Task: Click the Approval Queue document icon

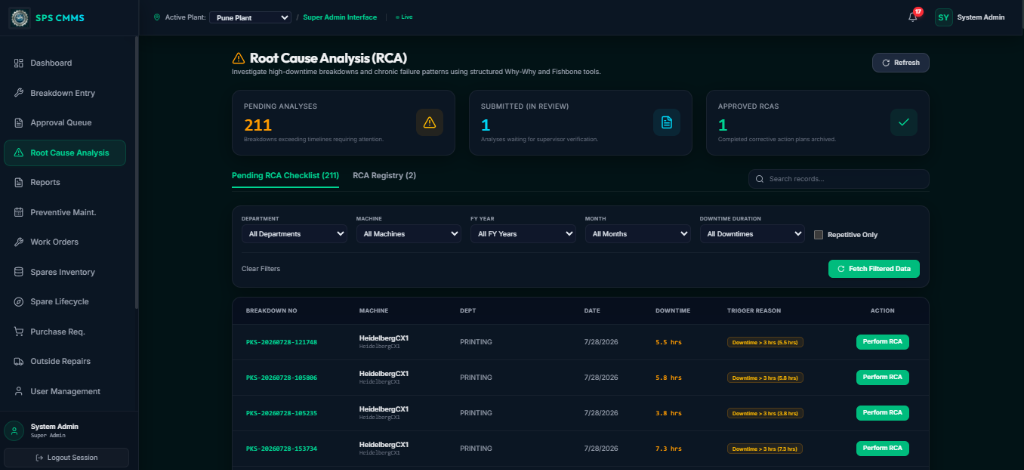Action: [x=18, y=123]
